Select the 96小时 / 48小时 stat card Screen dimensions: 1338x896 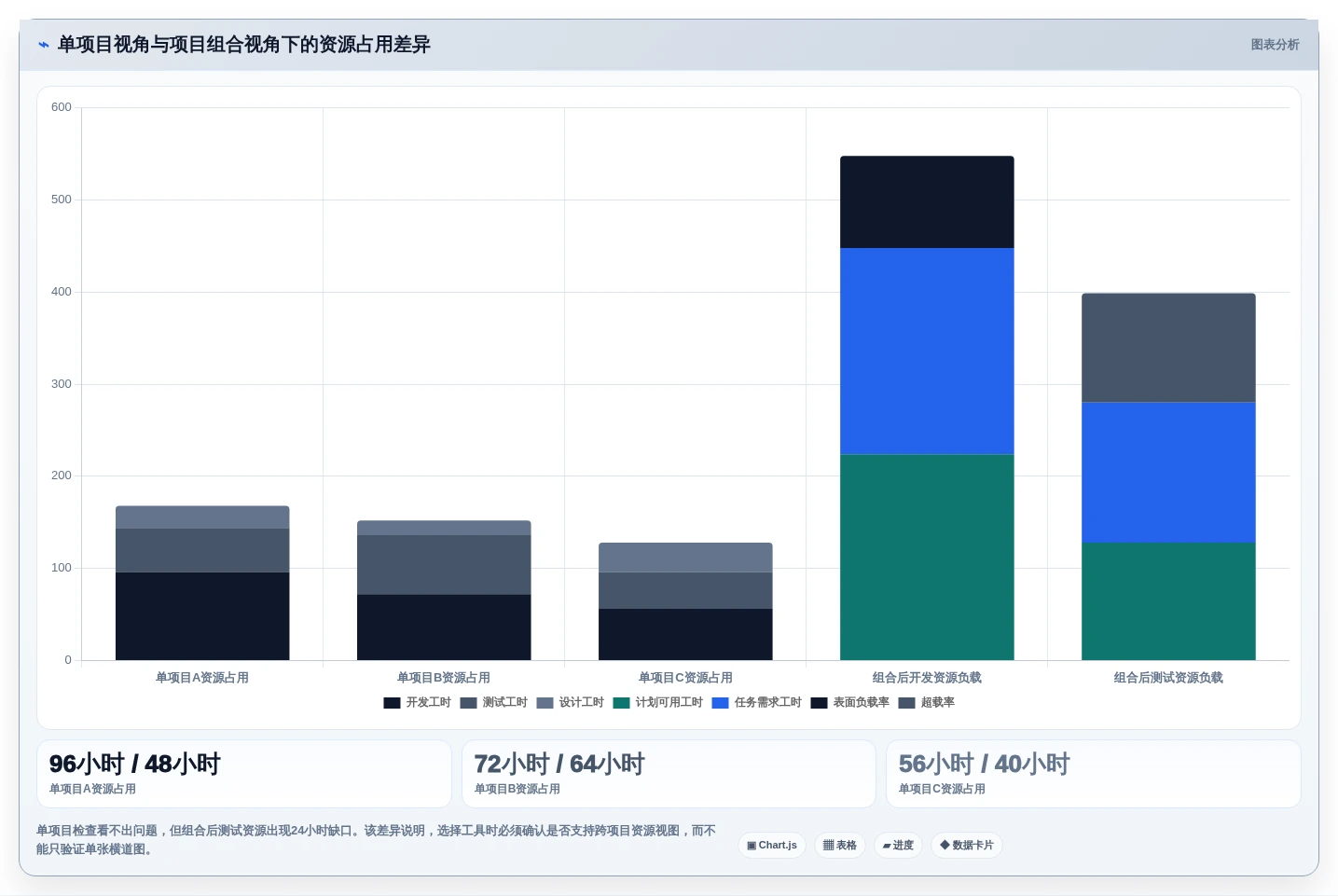pyautogui.click(x=244, y=774)
